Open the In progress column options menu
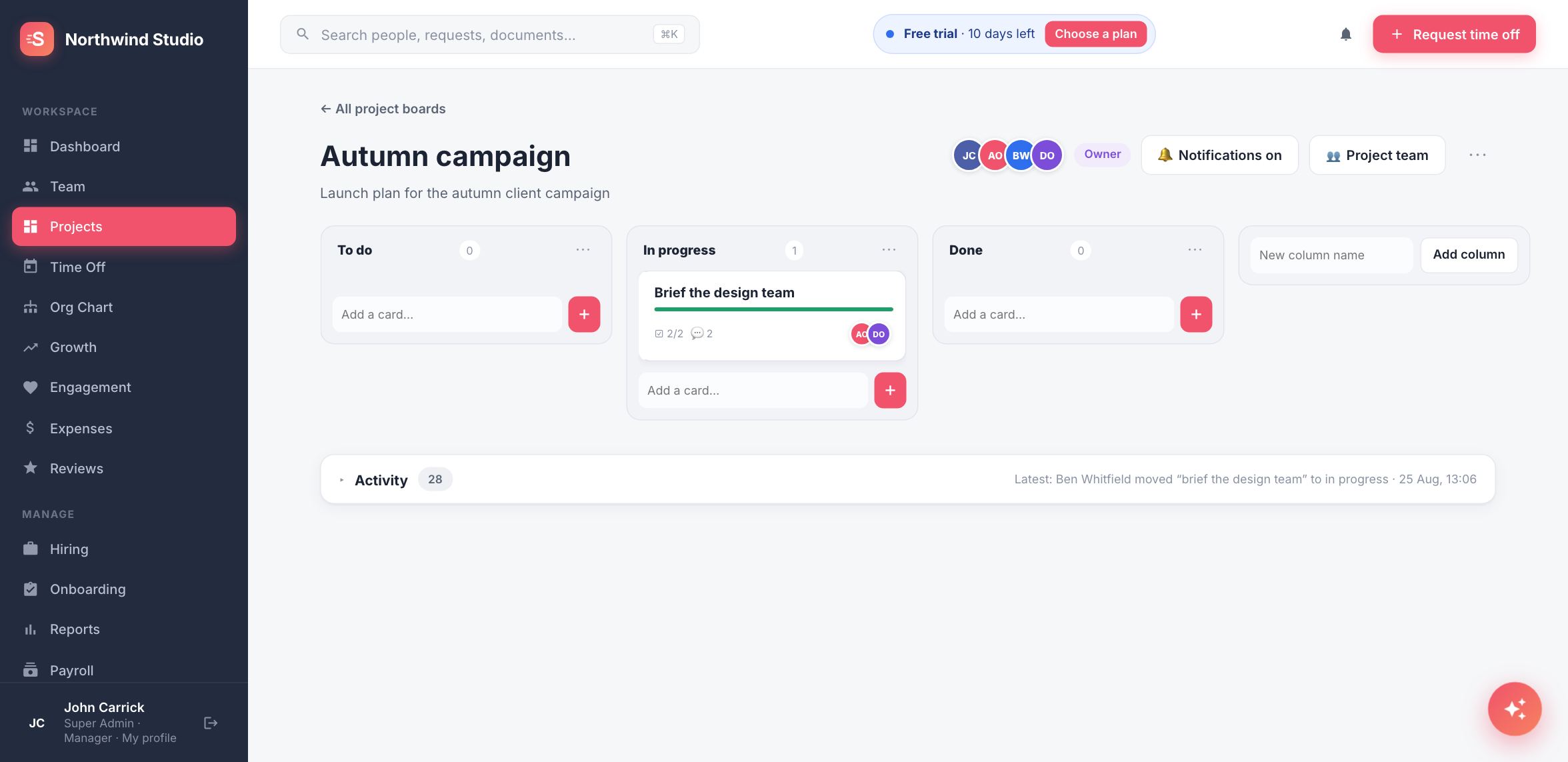The height and width of the screenshot is (762, 1568). coord(889,250)
